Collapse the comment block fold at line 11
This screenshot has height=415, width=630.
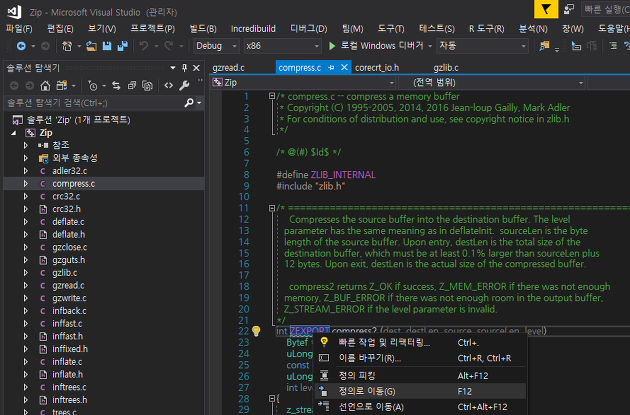pyautogui.click(x=272, y=208)
